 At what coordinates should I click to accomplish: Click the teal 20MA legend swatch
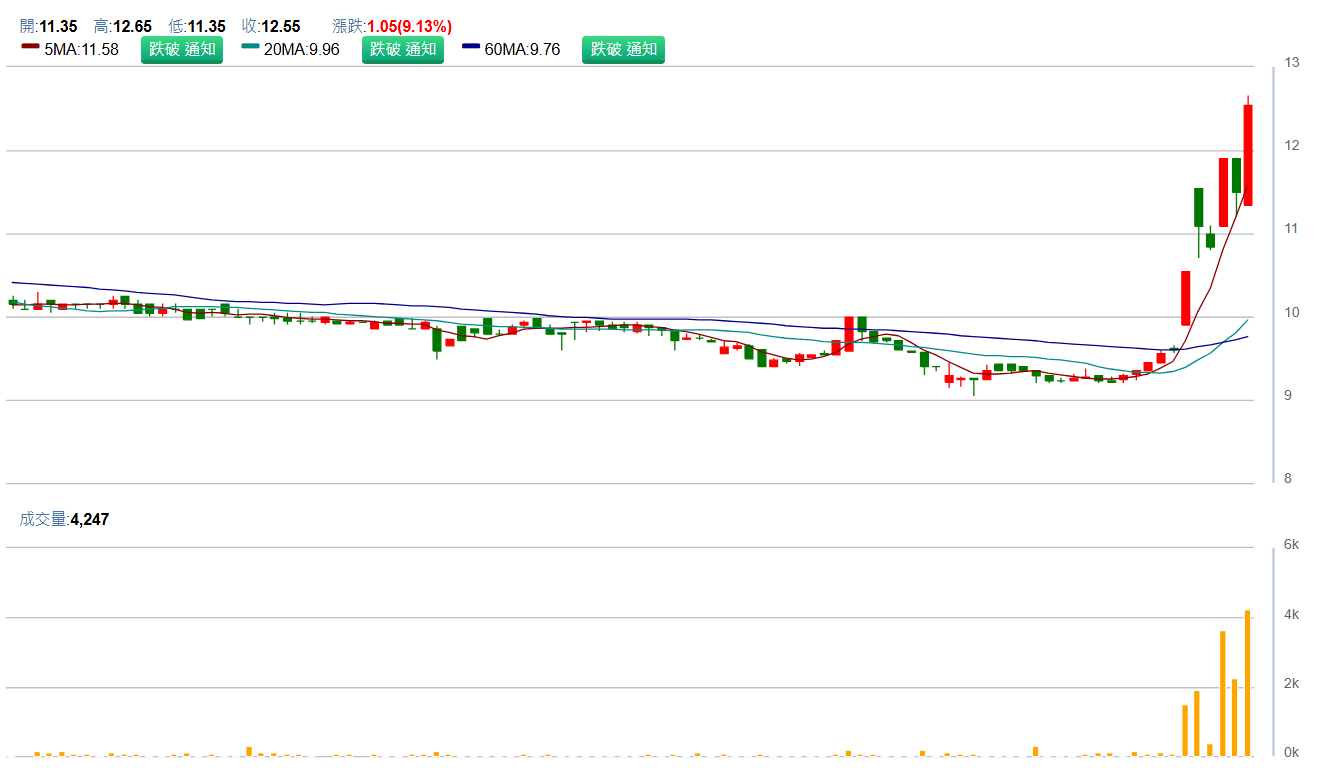[250, 46]
